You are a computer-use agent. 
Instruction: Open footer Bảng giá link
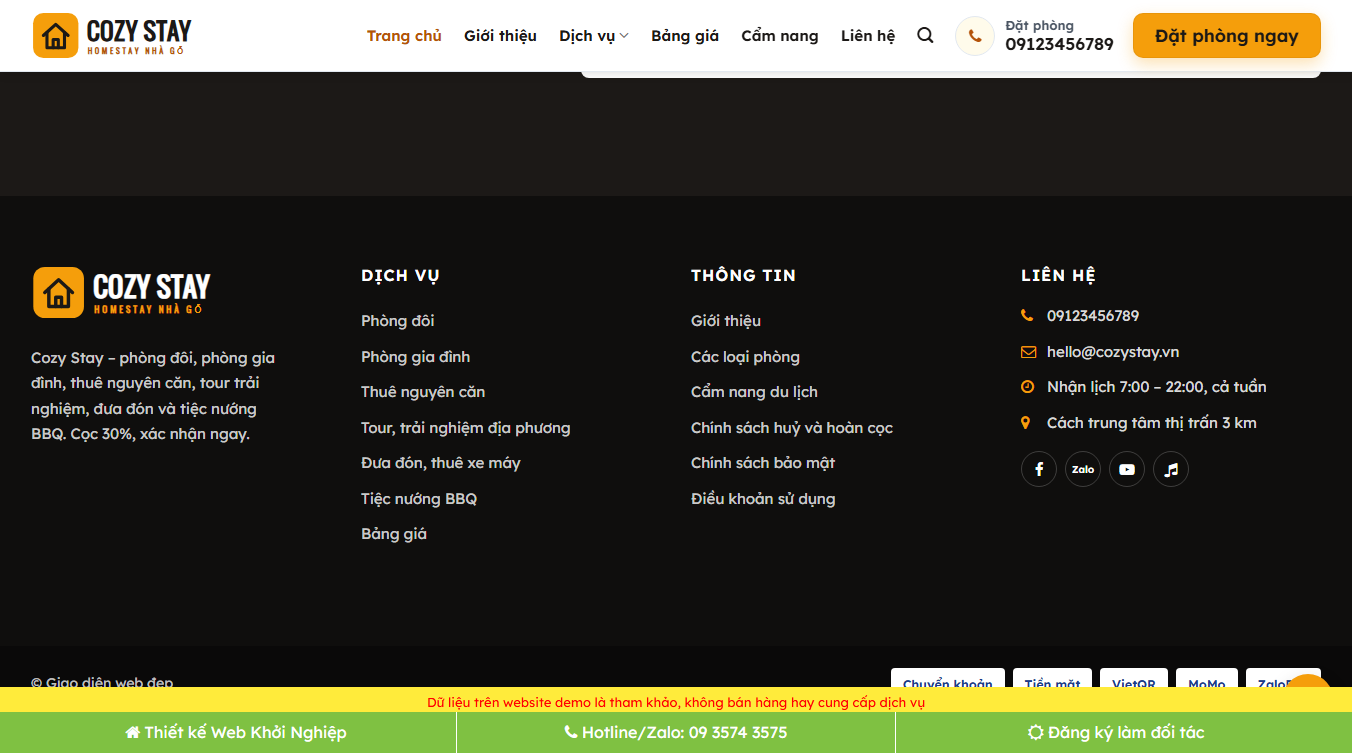(394, 534)
